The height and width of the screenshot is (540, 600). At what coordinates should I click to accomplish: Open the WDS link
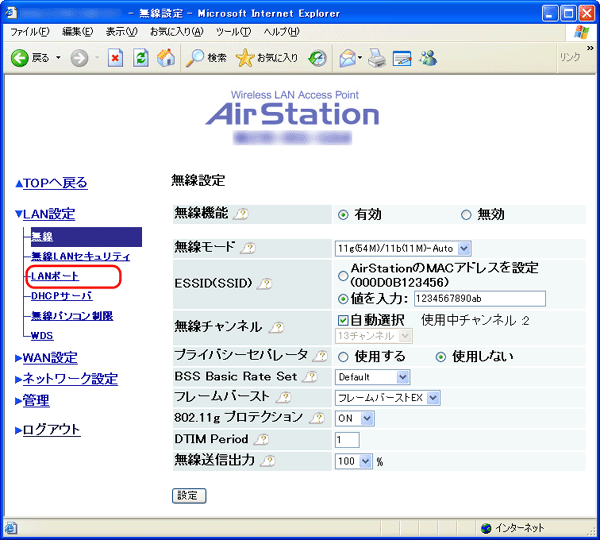click(x=42, y=336)
